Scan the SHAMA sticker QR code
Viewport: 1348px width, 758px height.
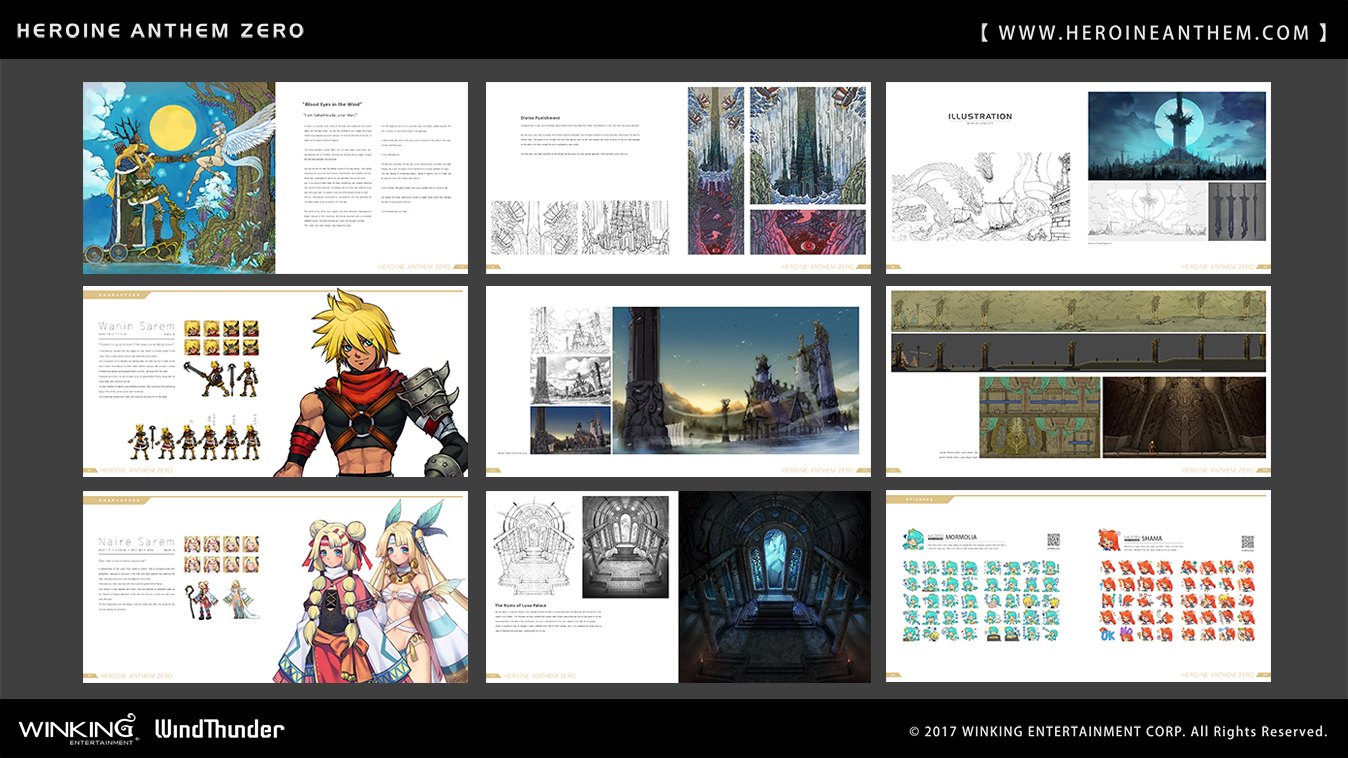click(1248, 541)
